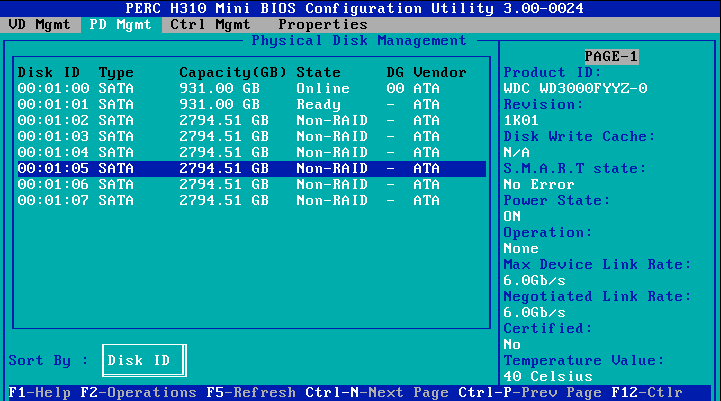Select disk 00:01:01 Ready row

point(250,105)
